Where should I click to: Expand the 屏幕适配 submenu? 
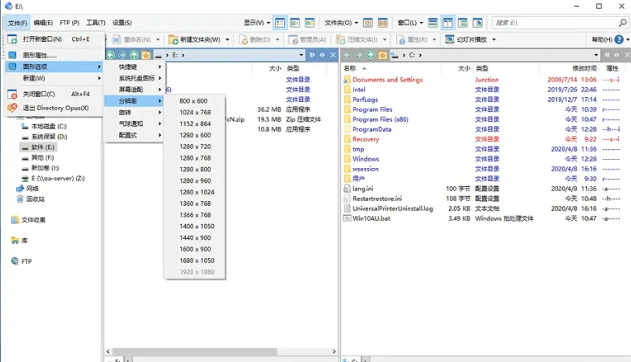point(134,89)
